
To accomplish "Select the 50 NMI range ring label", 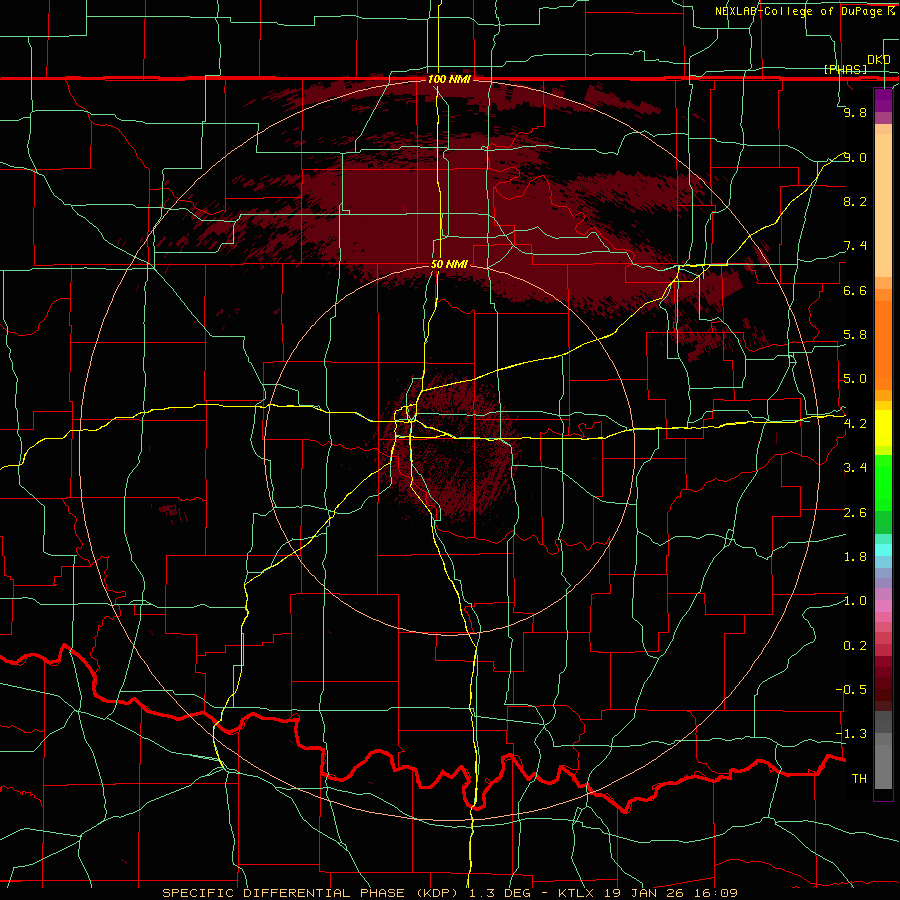I will (x=449, y=265).
